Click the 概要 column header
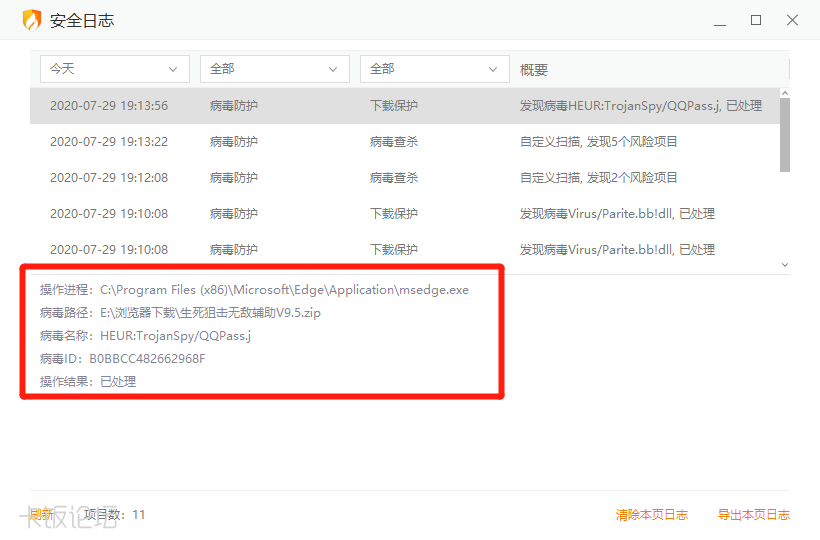The height and width of the screenshot is (540, 820). point(534,70)
